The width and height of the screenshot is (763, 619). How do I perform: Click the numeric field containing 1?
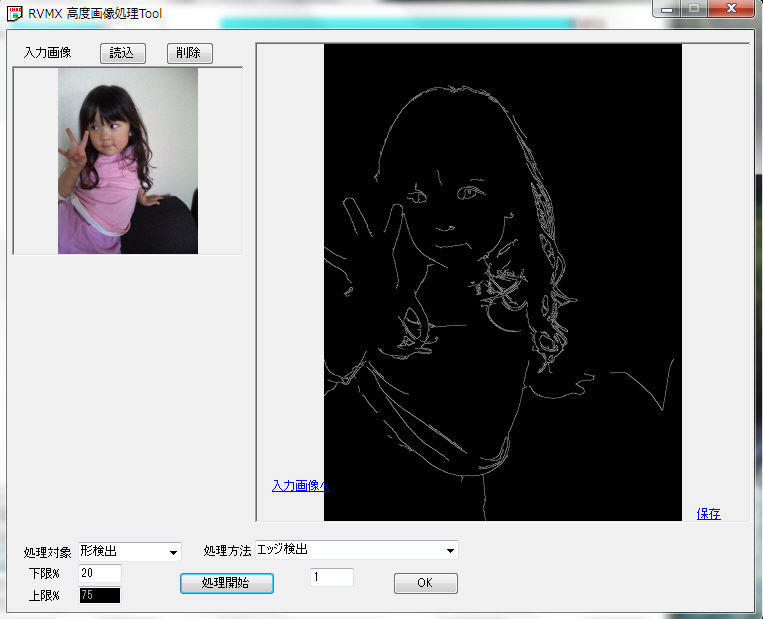click(331, 578)
